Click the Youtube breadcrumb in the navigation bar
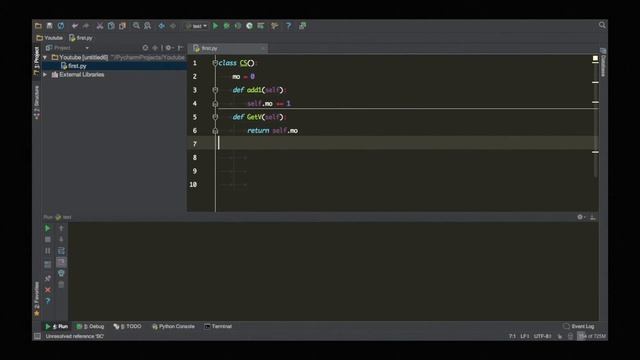This screenshot has height=360, width=640. coord(49,38)
